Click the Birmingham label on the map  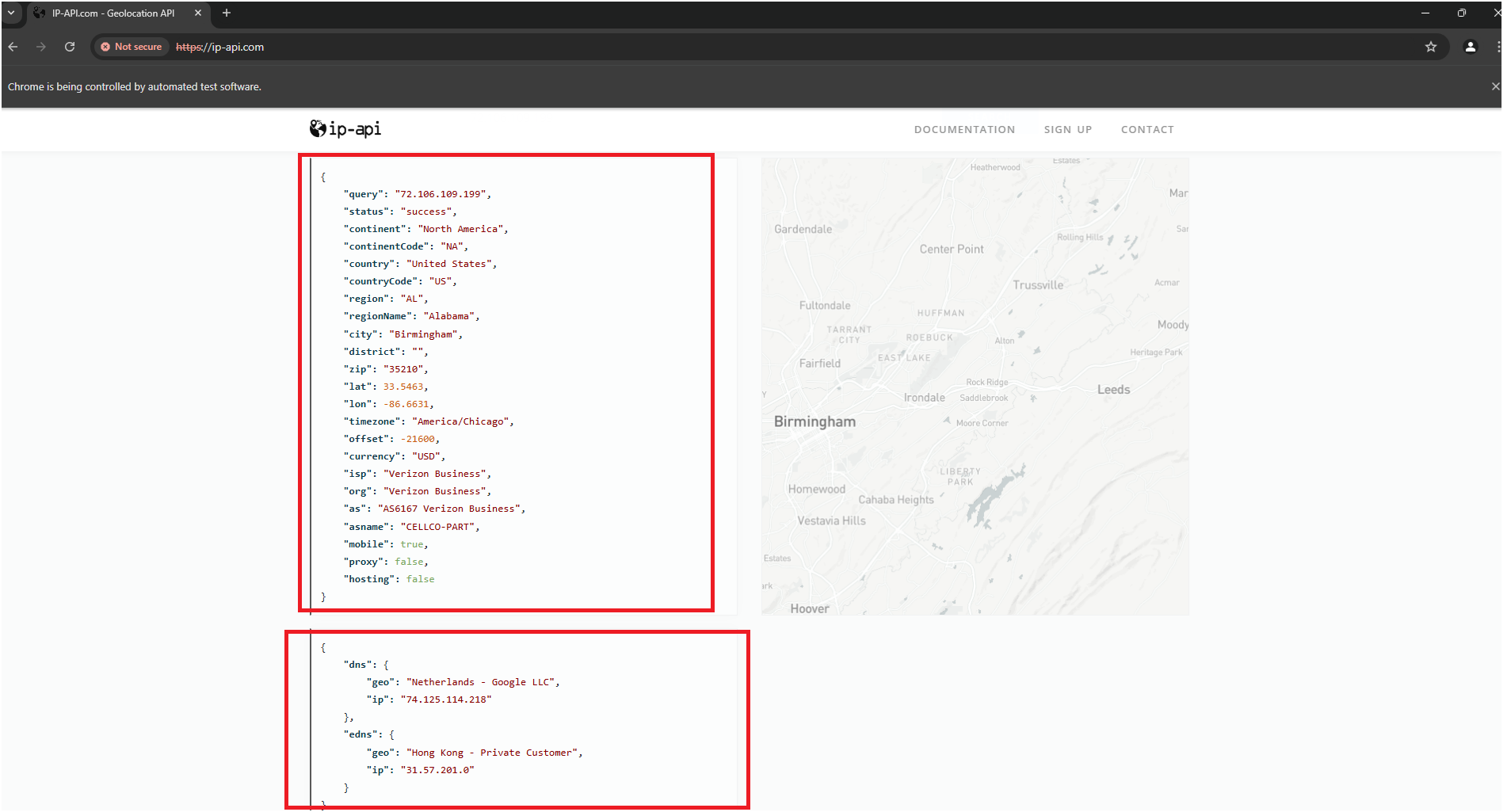[x=814, y=421]
